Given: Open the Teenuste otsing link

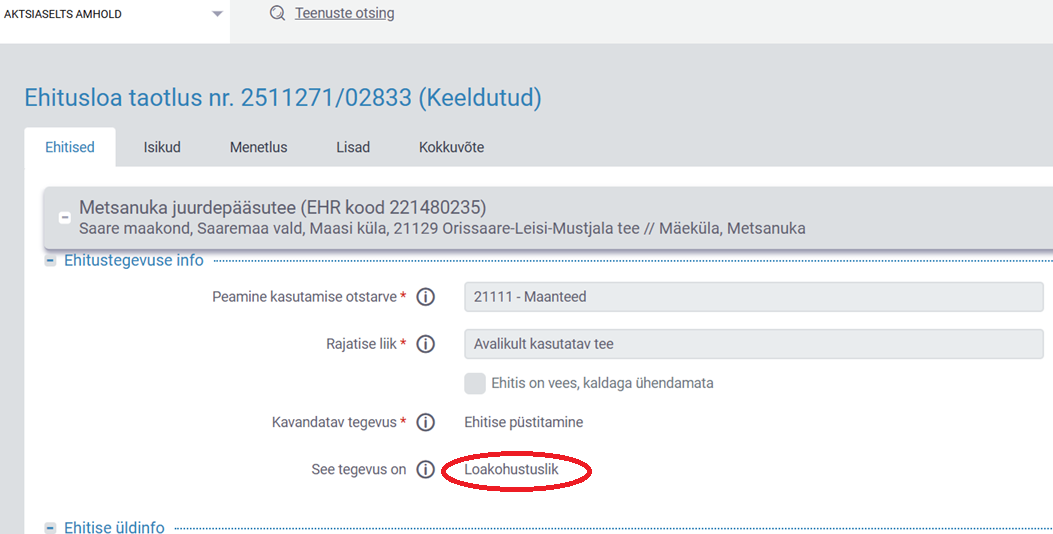Looking at the screenshot, I should click(344, 13).
